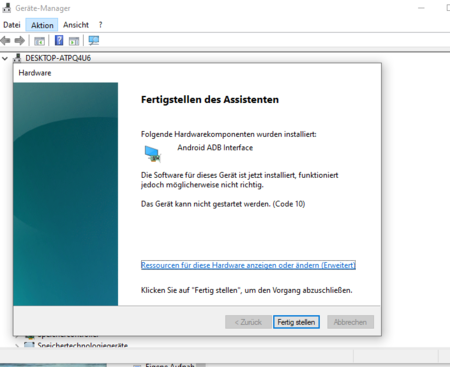The image size is (450, 367).
Task: Click the Android ADB Interface text
Action: tap(215, 147)
